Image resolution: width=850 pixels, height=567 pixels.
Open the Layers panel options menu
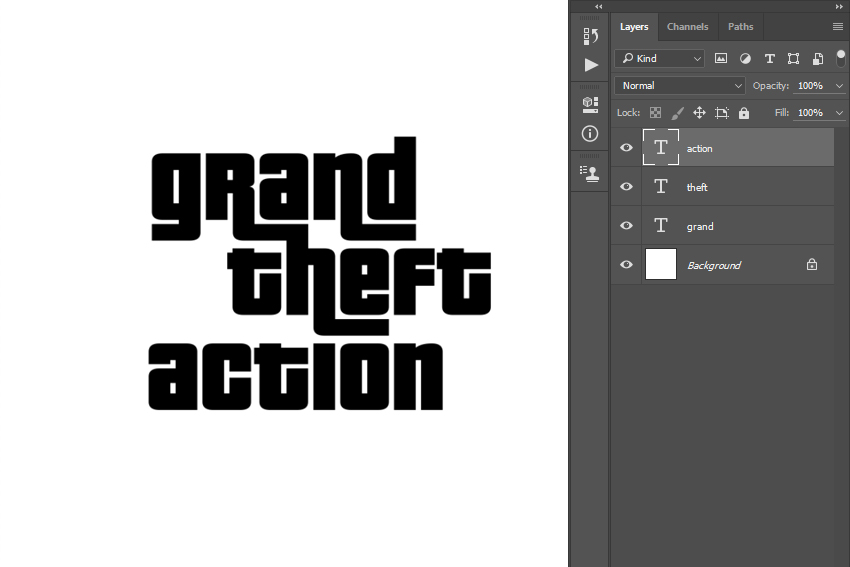pyautogui.click(x=838, y=27)
